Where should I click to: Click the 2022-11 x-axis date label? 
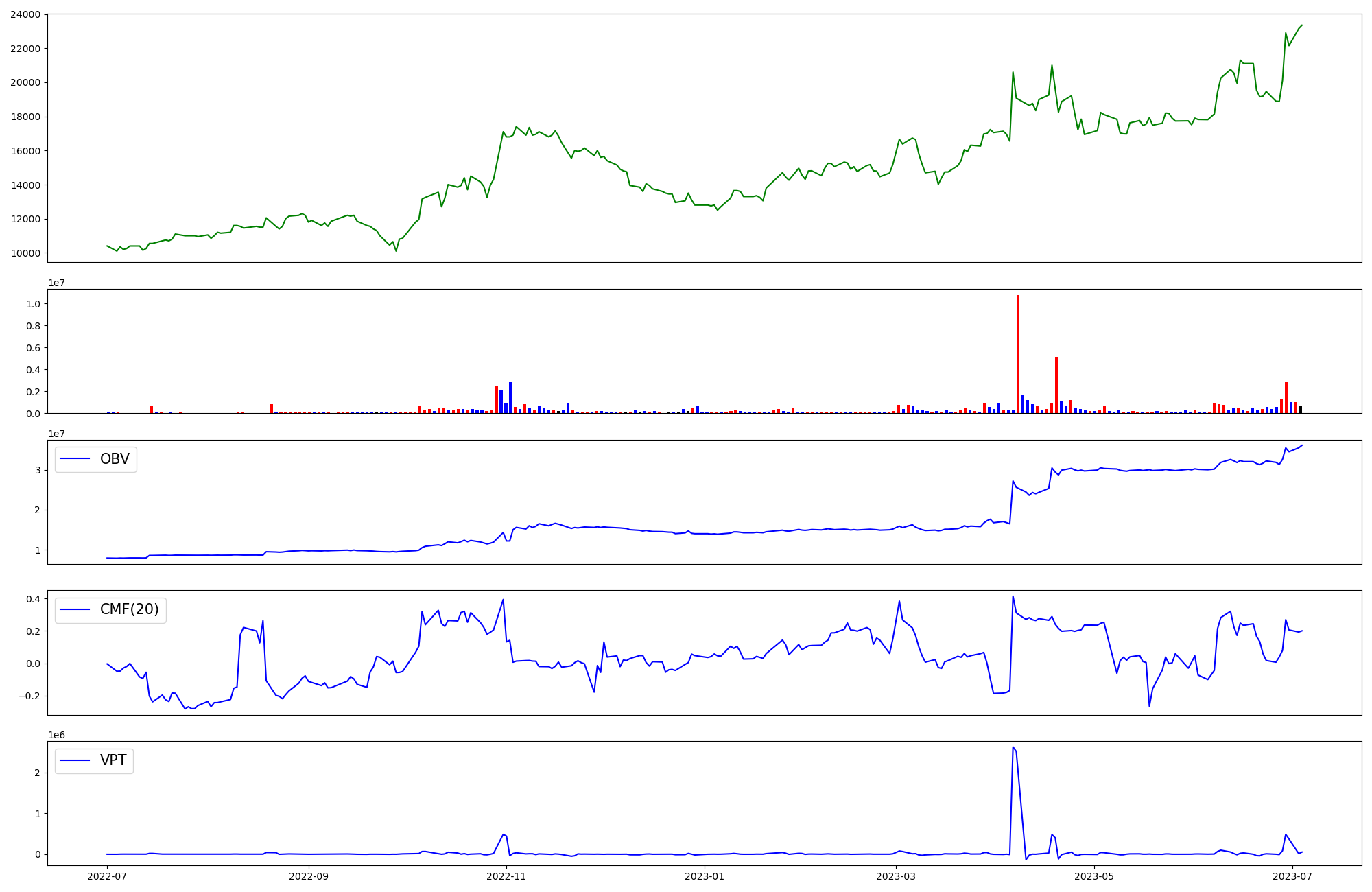click(x=506, y=876)
